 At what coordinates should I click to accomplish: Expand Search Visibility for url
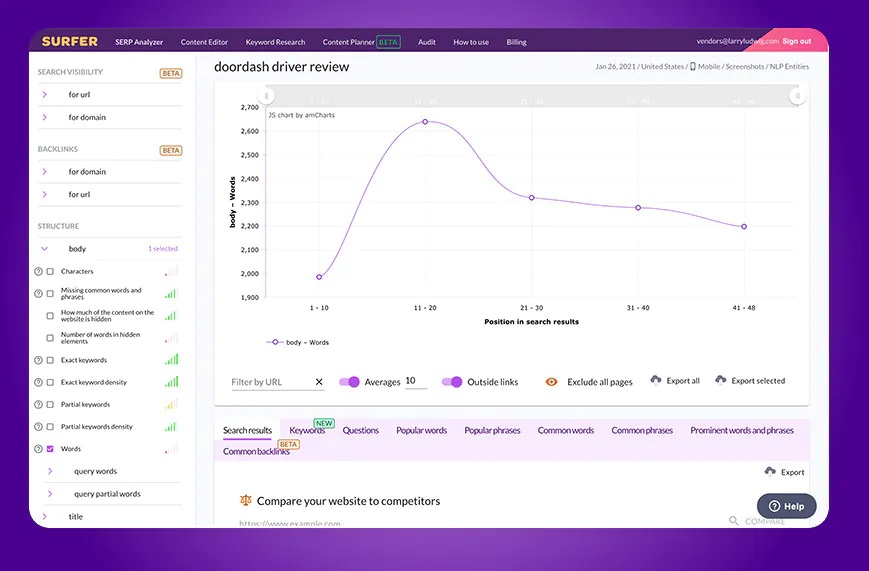click(45, 95)
